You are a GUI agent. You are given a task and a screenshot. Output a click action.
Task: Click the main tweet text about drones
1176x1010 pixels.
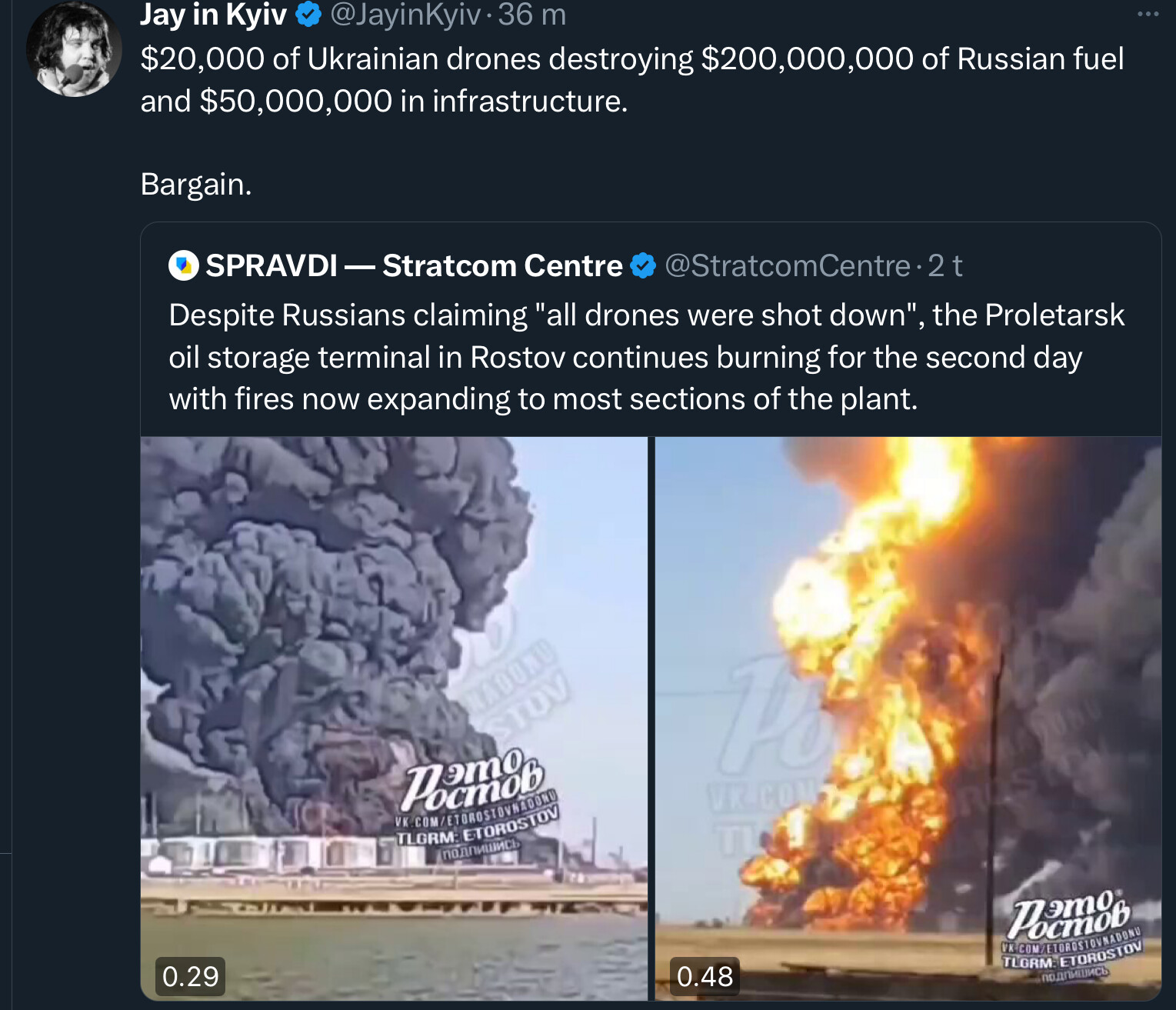[x=631, y=80]
